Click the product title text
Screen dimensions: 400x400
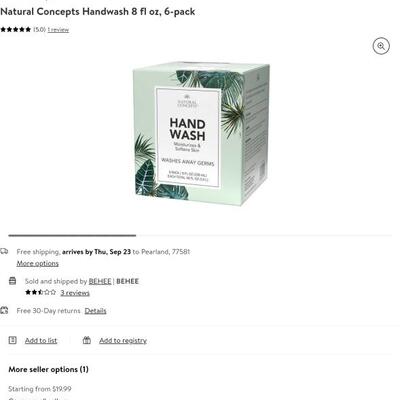tap(98, 11)
